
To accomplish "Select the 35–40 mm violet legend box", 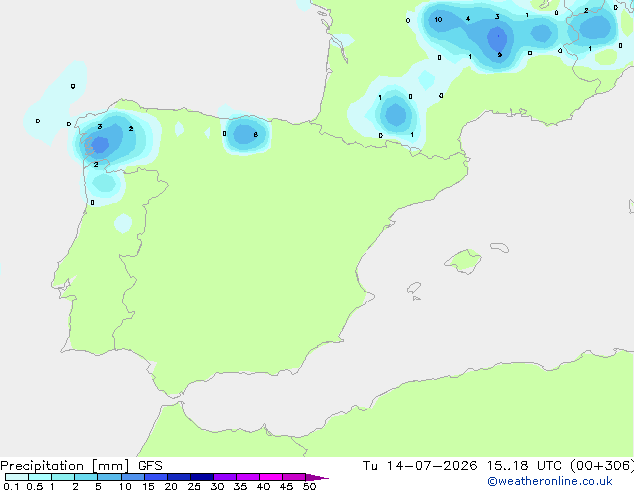I will pos(248,477).
